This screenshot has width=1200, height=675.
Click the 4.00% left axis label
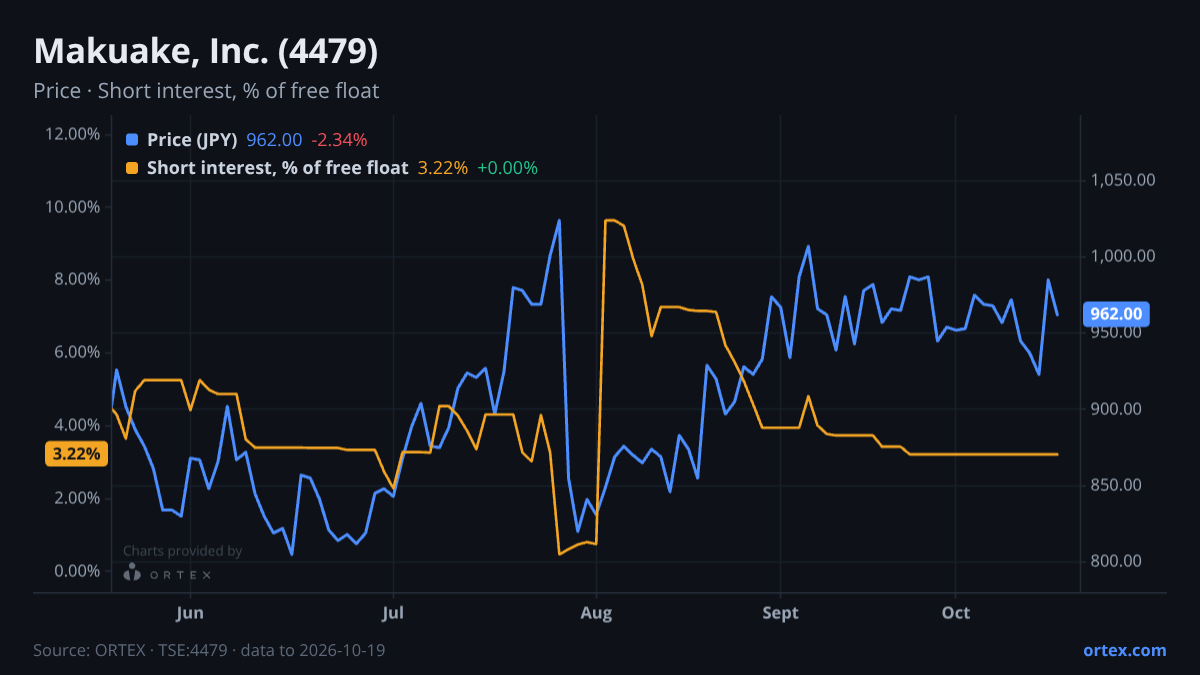tap(77, 425)
